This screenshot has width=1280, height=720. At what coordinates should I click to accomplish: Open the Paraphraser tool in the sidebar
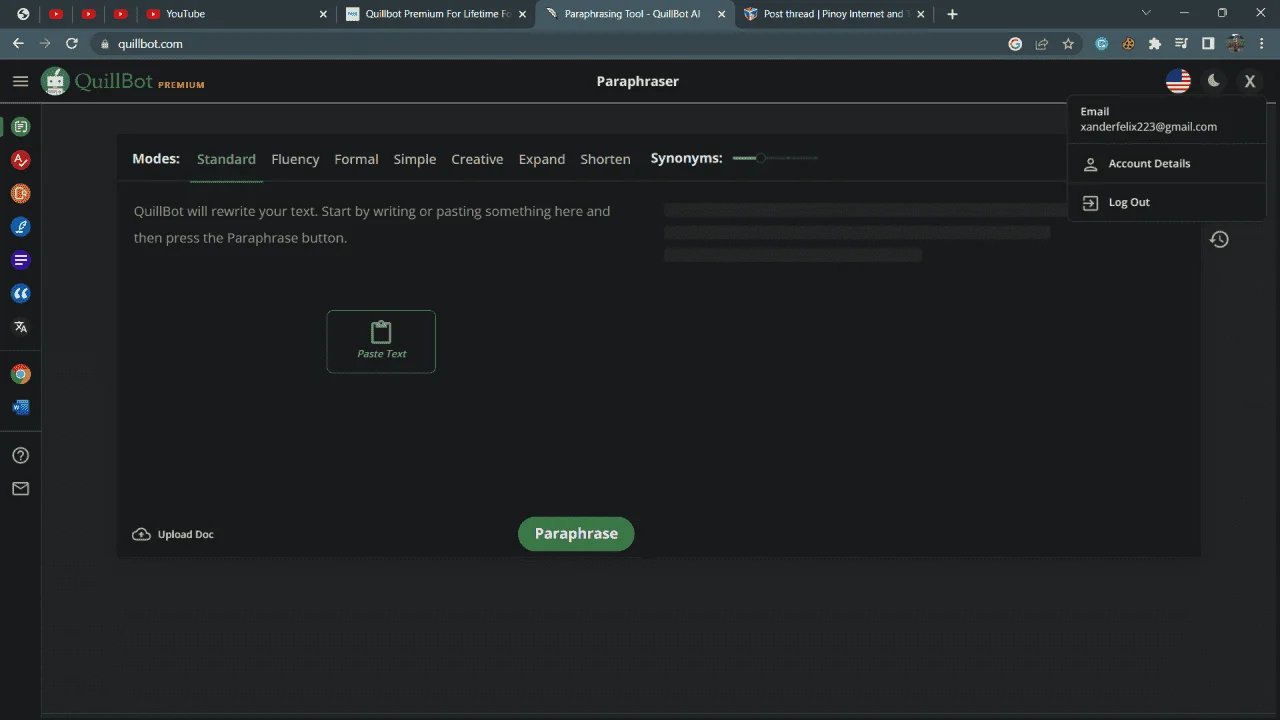pos(20,127)
